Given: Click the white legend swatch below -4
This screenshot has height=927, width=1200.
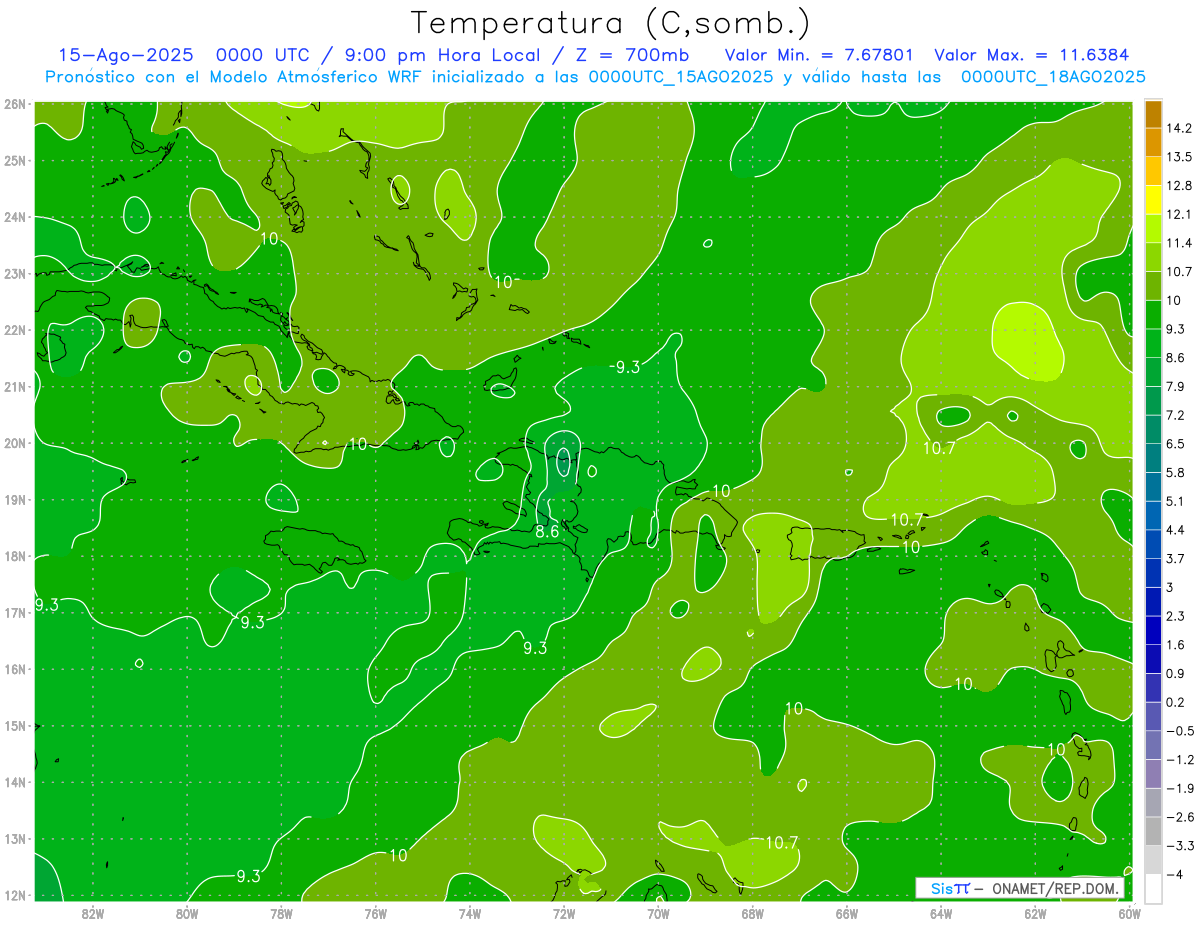Looking at the screenshot, I should 1154,888.
